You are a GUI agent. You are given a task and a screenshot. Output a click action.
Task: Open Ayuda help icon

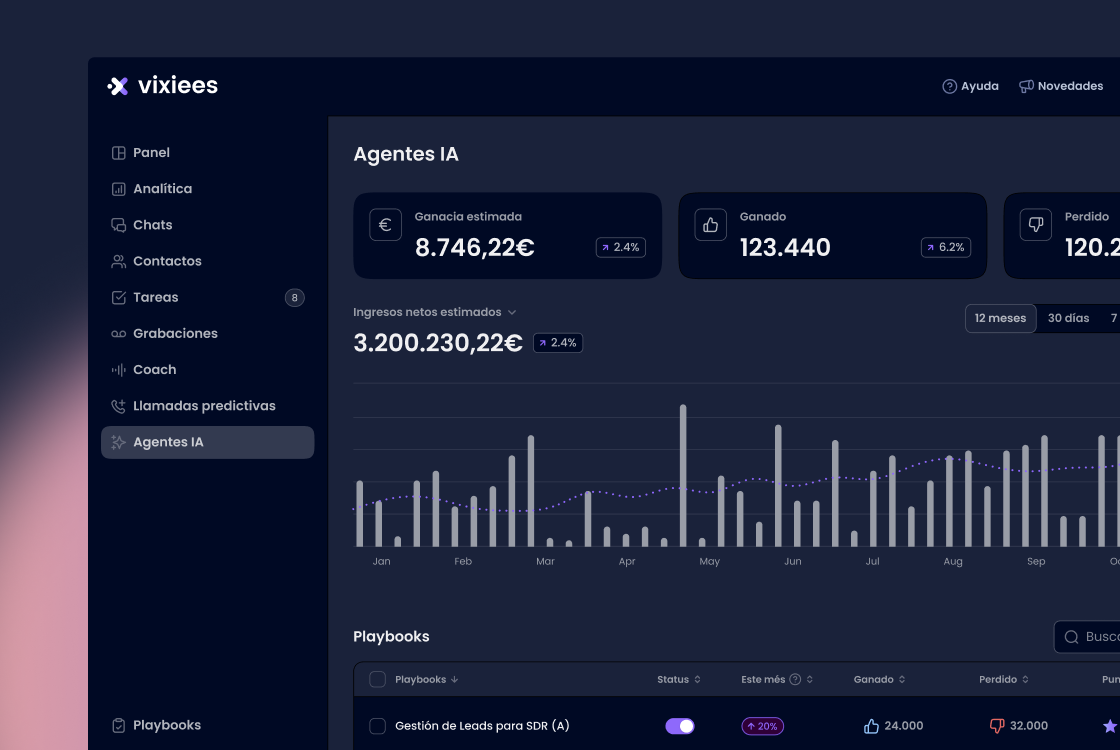950,86
